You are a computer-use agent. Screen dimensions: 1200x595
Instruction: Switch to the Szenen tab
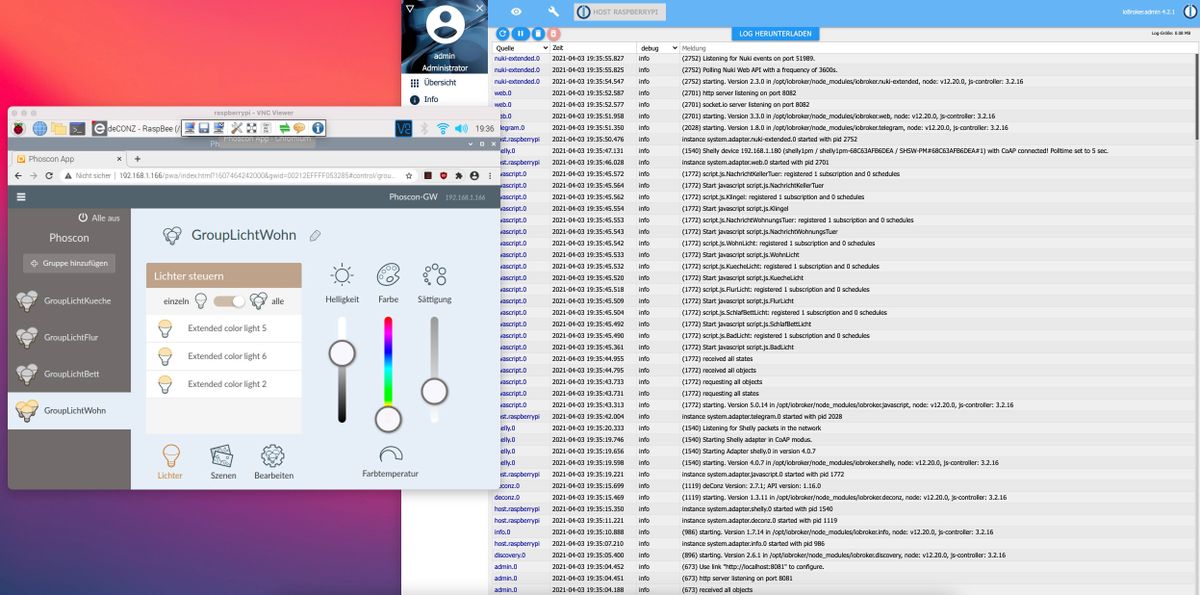click(223, 462)
